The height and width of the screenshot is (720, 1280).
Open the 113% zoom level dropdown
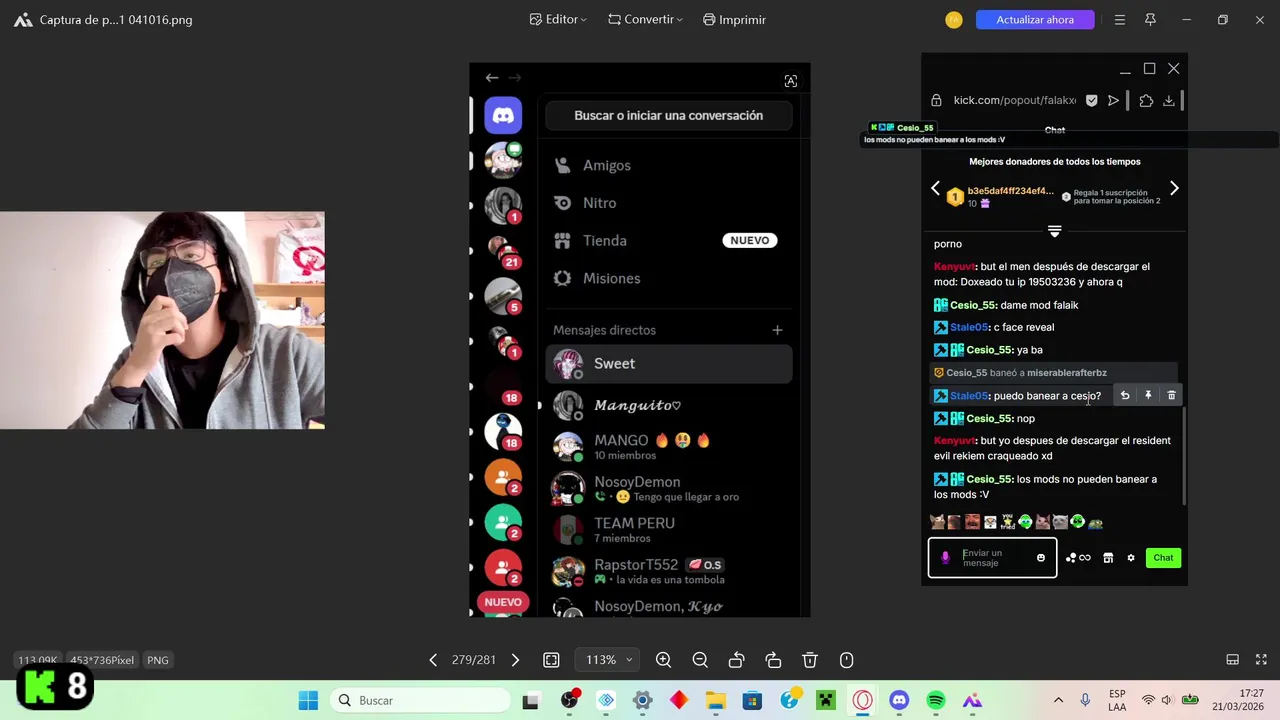click(x=609, y=660)
